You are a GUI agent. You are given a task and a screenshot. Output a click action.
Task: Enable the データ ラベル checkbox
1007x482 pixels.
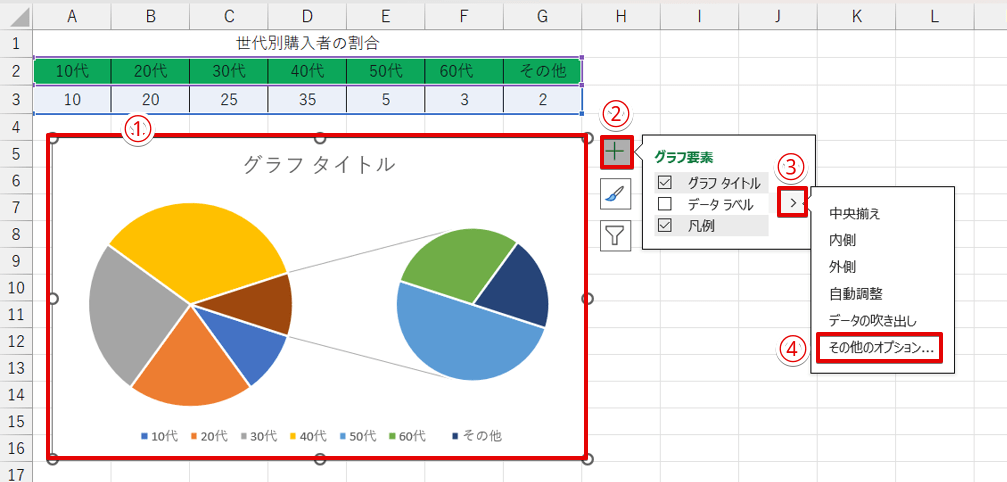[665, 204]
